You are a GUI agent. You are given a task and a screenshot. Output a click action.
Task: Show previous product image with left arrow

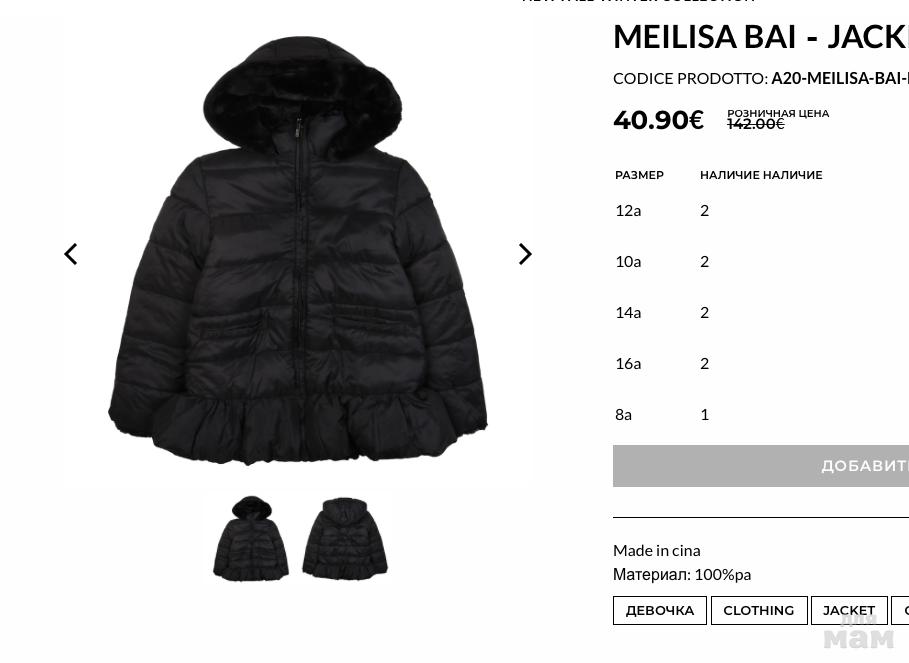click(71, 254)
